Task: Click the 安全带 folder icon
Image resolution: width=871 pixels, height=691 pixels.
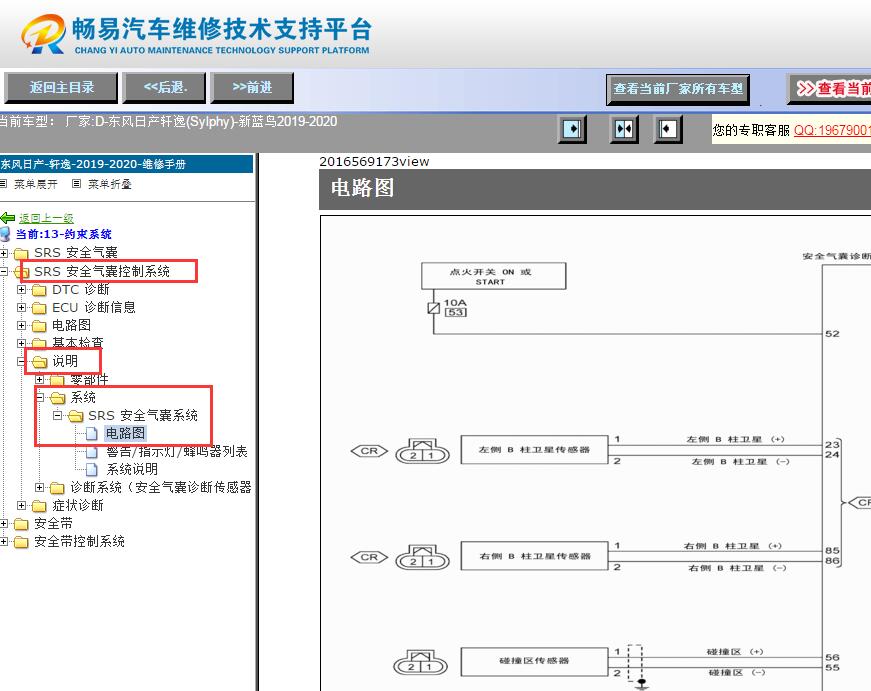Action: point(21,524)
